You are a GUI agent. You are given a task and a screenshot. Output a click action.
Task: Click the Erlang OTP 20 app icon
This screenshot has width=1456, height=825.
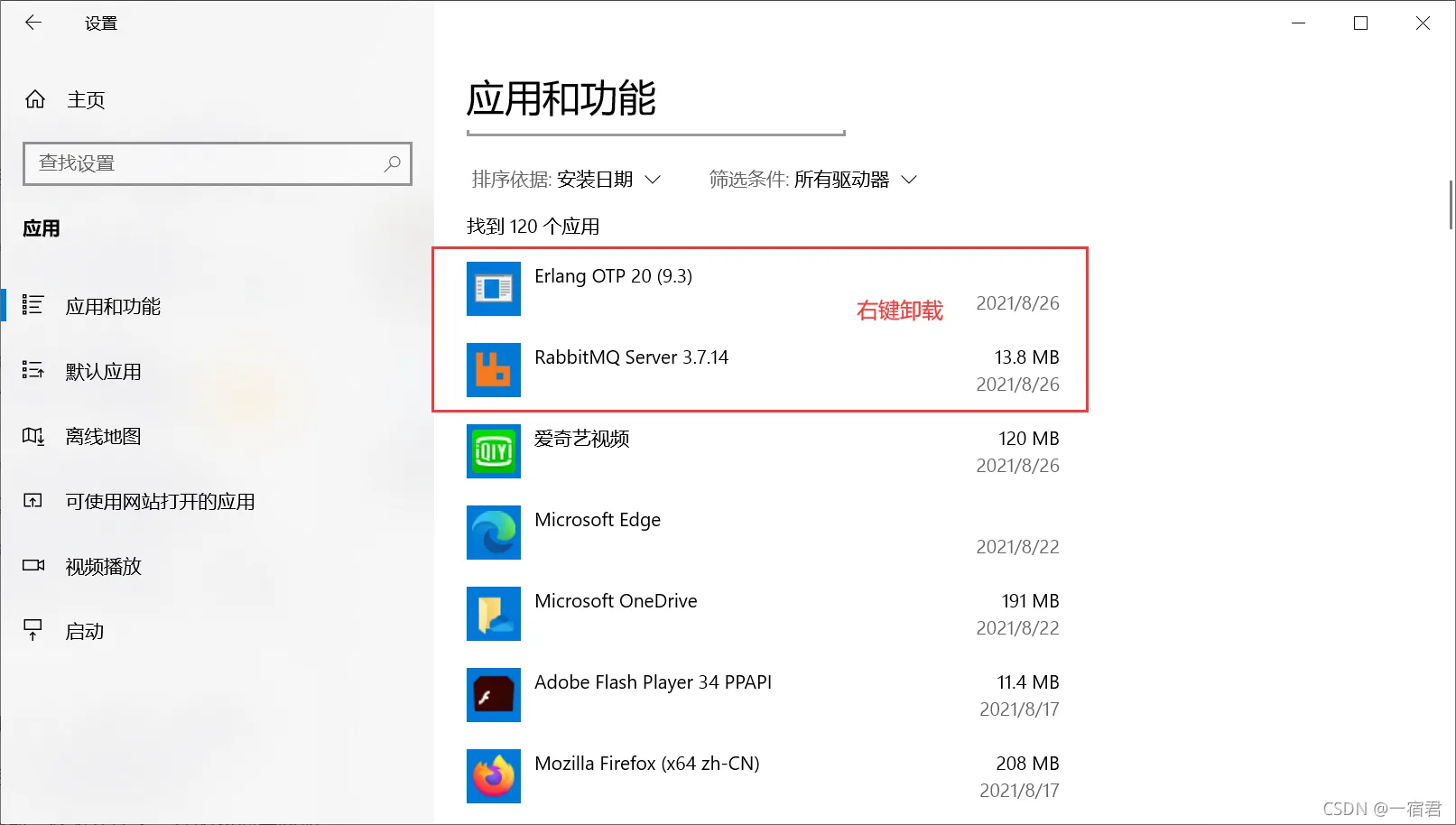[x=494, y=289]
